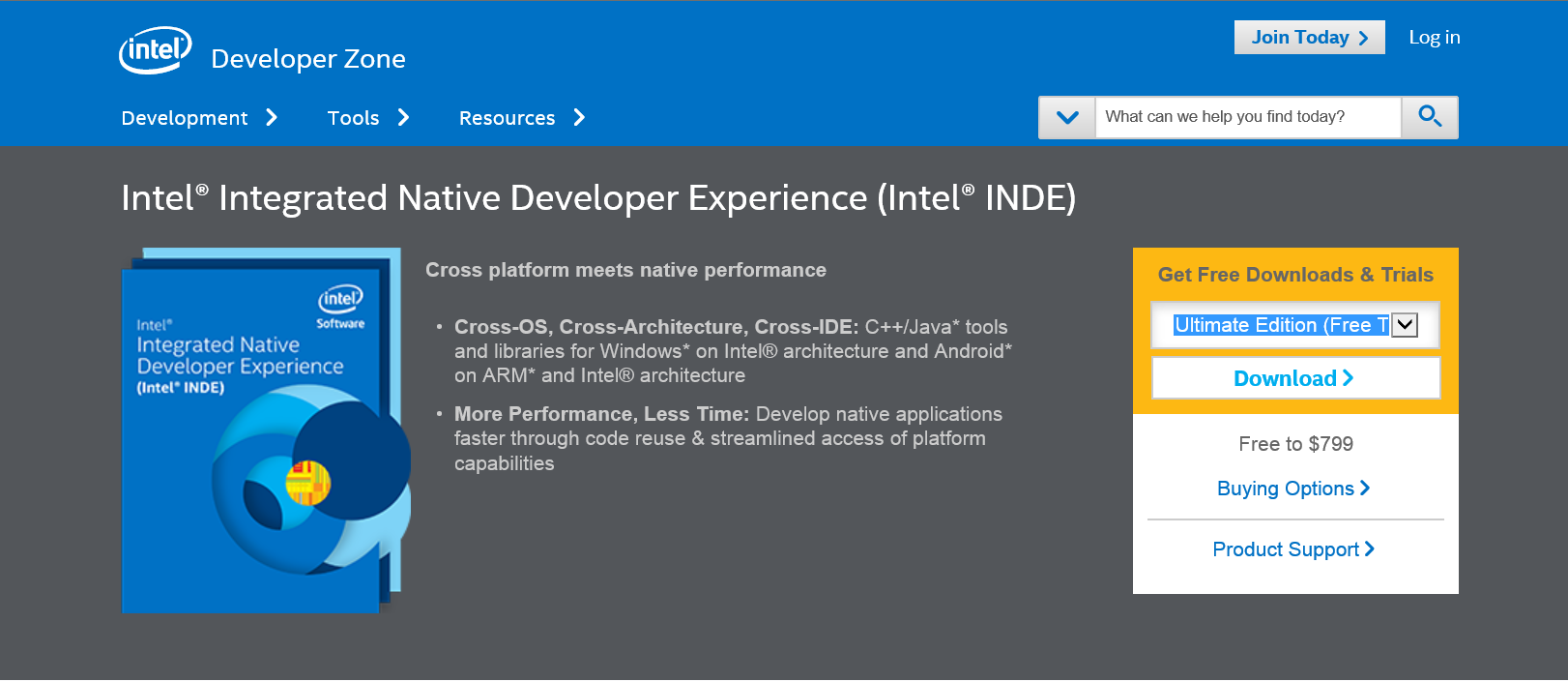Screen dimensions: 1568x682
Task: Open the Tools menu
Action: point(353,118)
